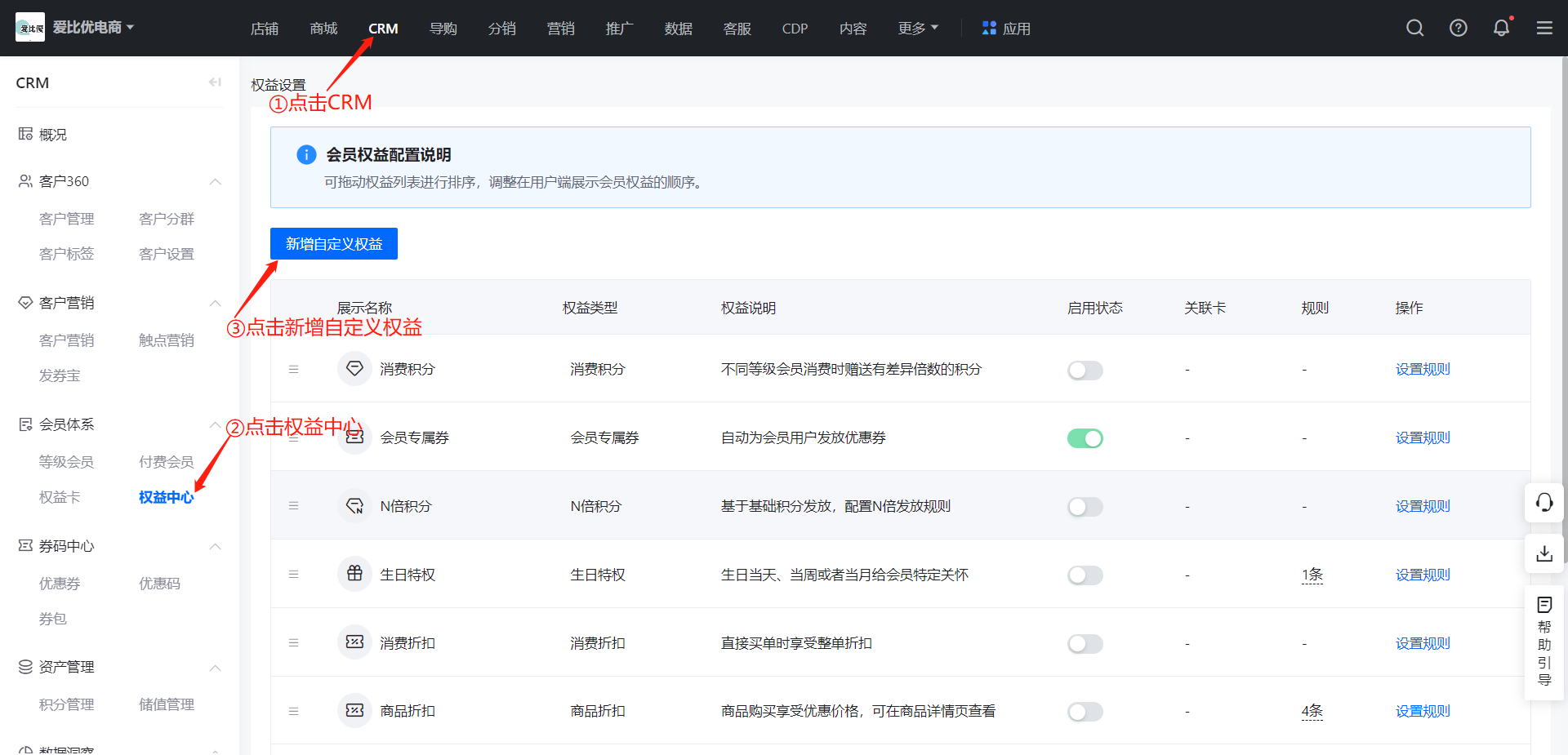Enable the 商品折扣 status switch
The image size is (1568, 755).
point(1085,712)
